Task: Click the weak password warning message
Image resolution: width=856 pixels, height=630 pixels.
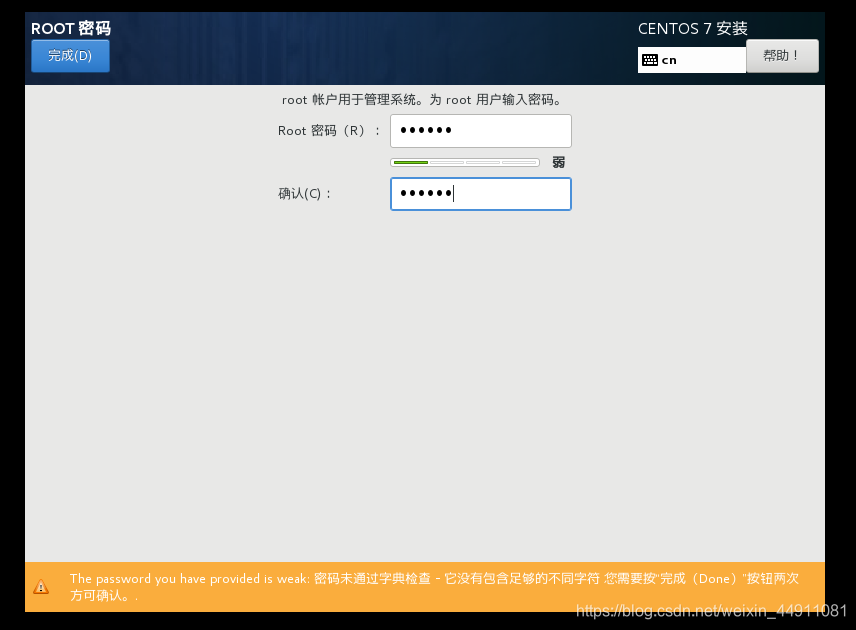Action: click(x=434, y=587)
